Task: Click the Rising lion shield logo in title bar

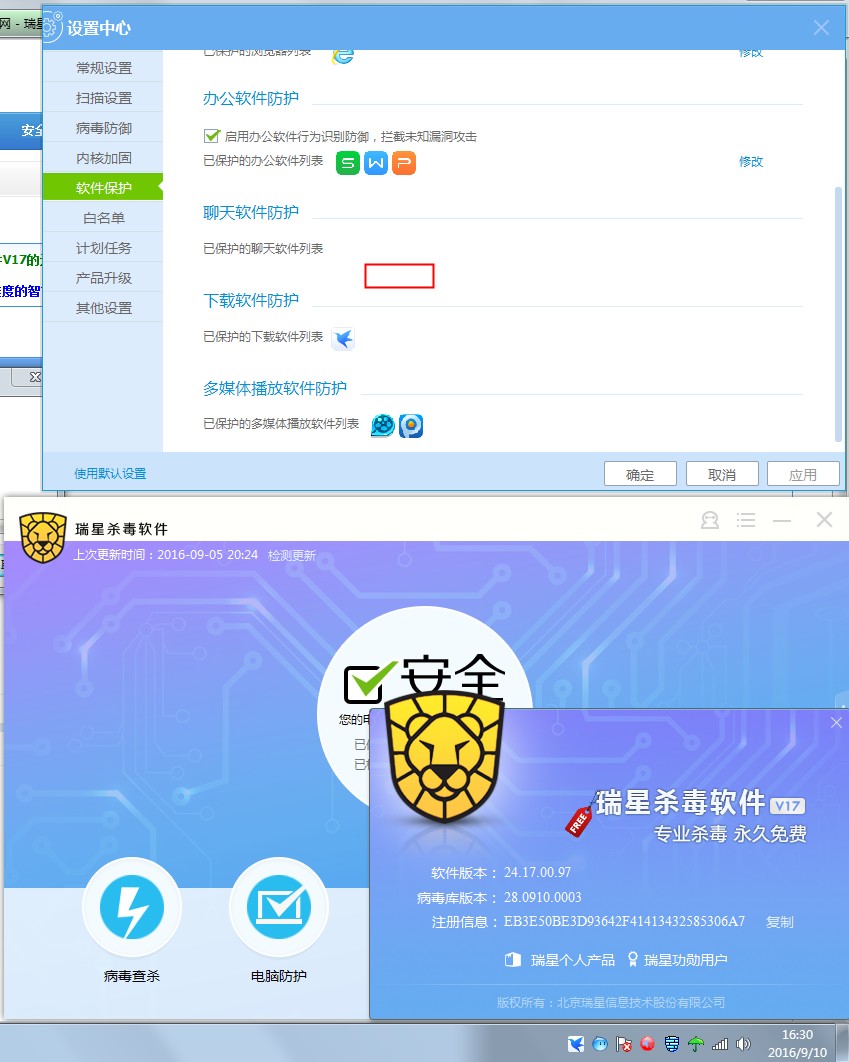Action: [x=43, y=537]
